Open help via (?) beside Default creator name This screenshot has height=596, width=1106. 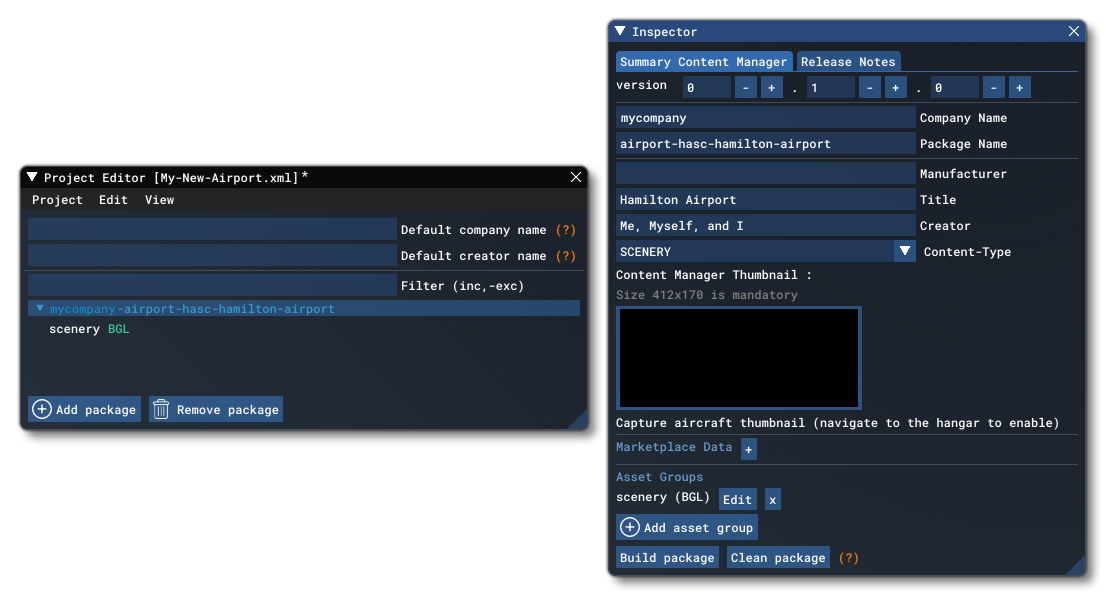567,255
